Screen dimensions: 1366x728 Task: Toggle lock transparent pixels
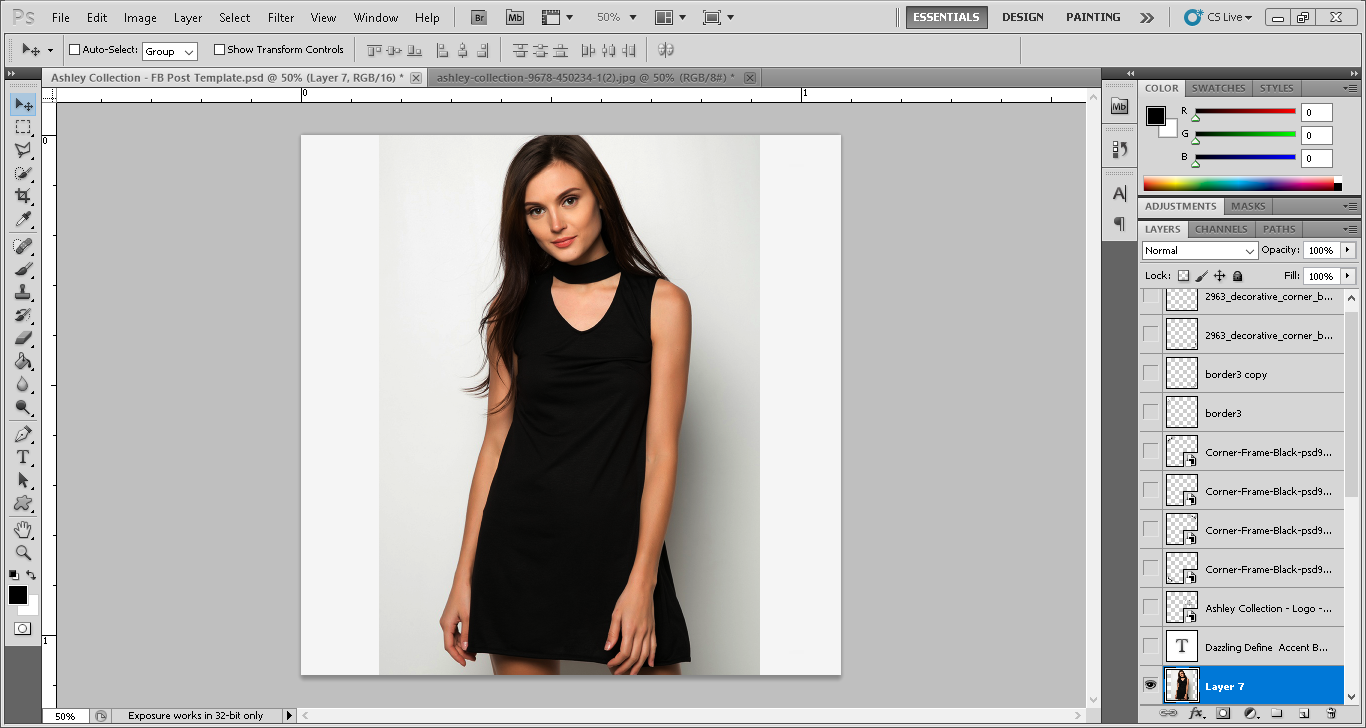coord(1184,276)
